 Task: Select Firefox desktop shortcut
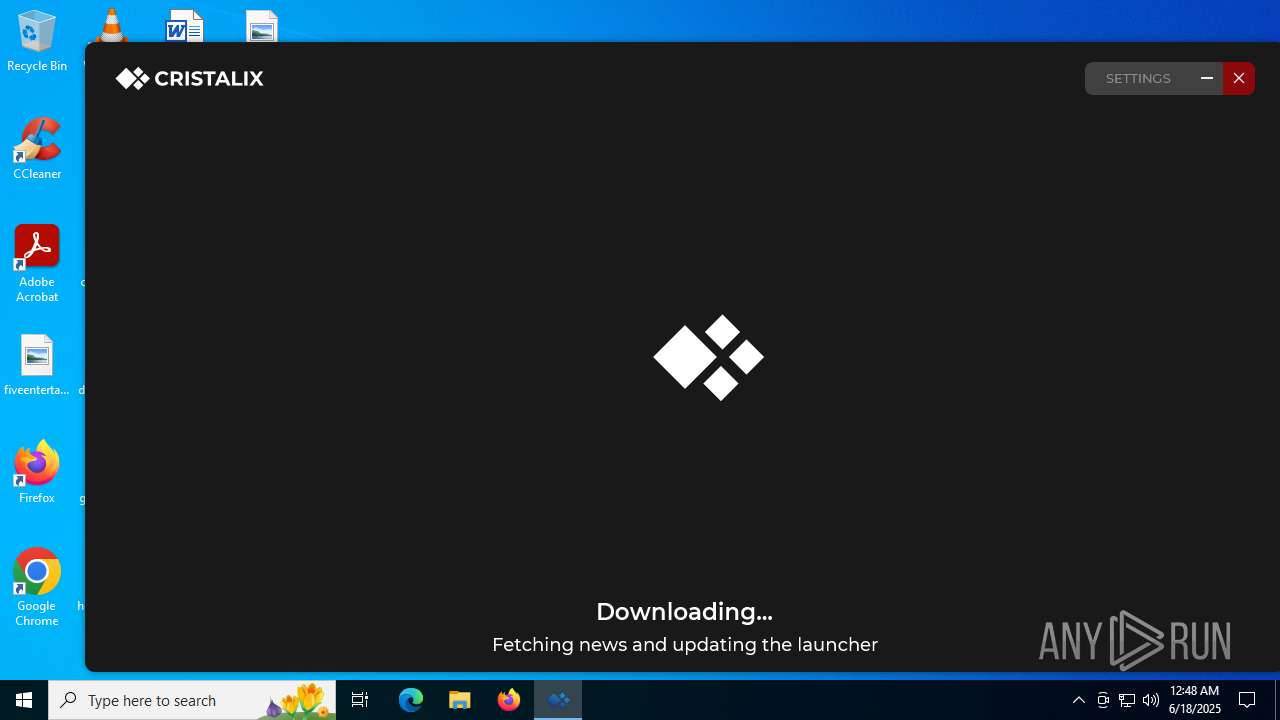point(37,472)
